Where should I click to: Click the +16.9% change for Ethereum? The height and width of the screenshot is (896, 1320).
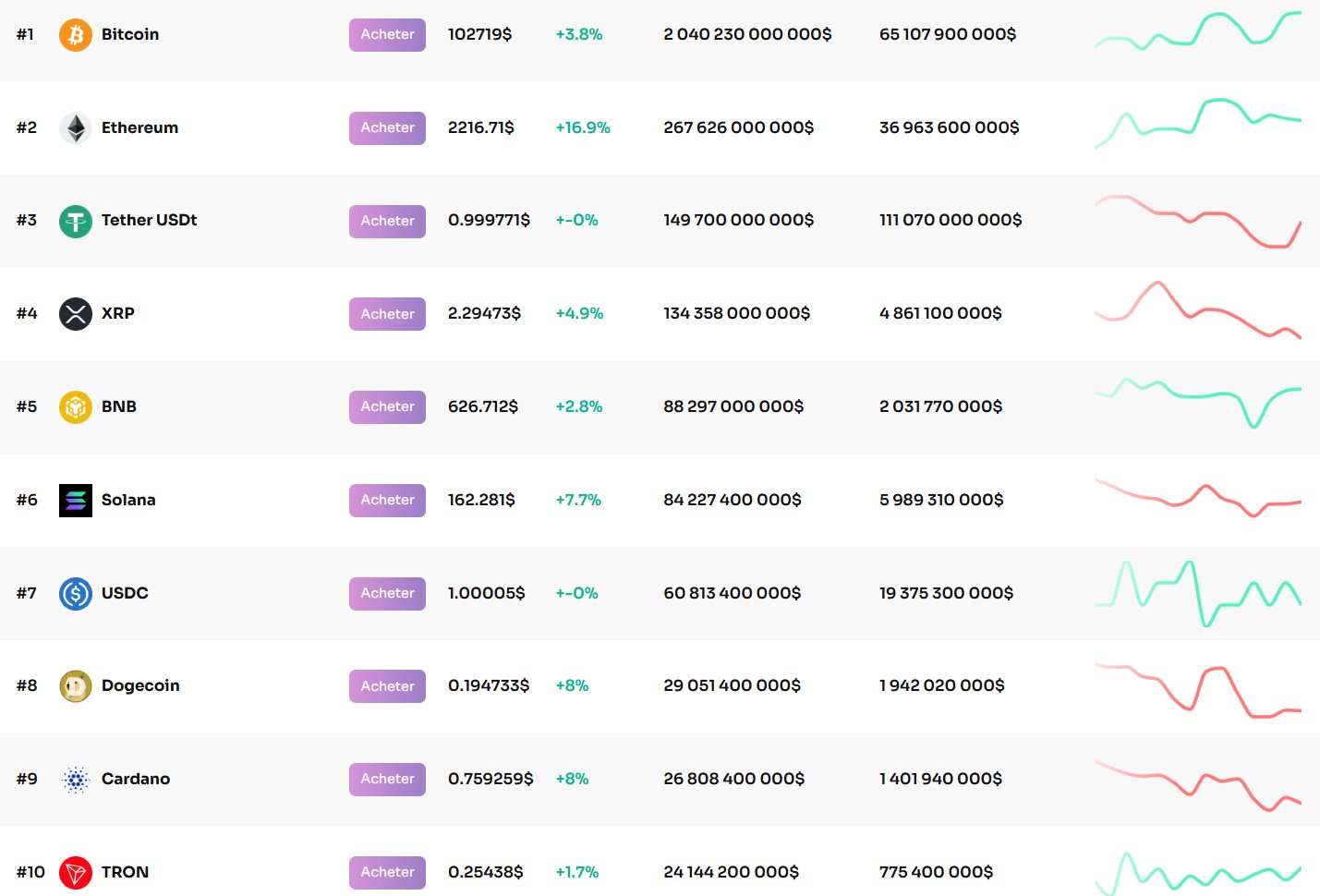click(582, 127)
